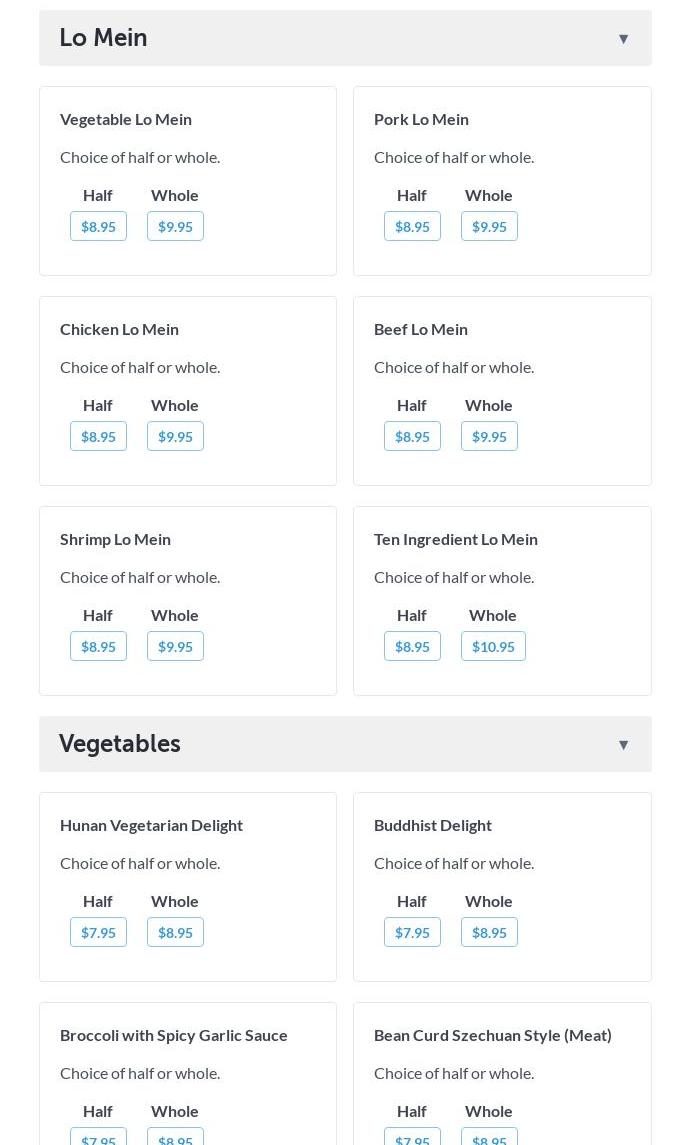The image size is (690, 1145).
Task: Choose Pork Lo Mein whole $9.95
Action: [489, 227]
